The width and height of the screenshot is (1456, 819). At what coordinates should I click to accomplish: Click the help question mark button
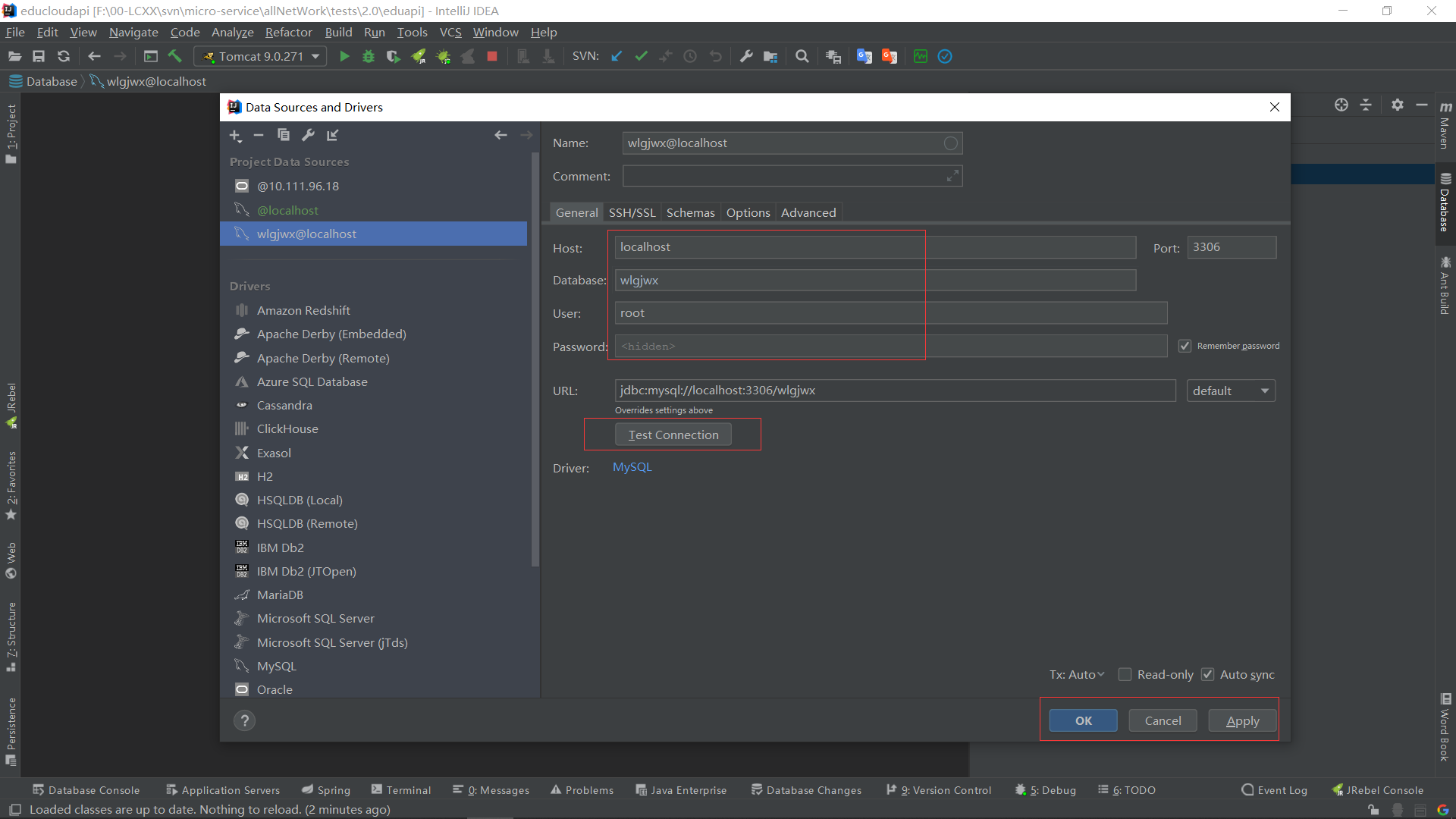244,720
